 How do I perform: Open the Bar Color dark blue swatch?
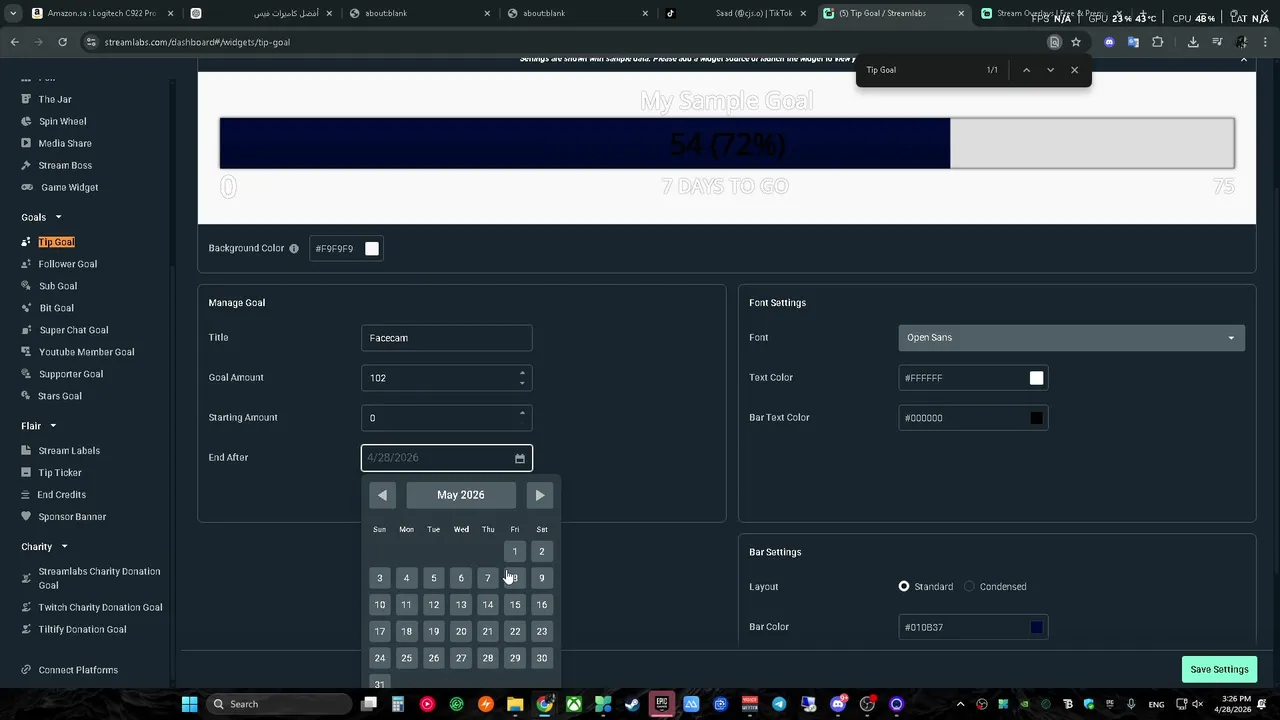(x=1036, y=627)
